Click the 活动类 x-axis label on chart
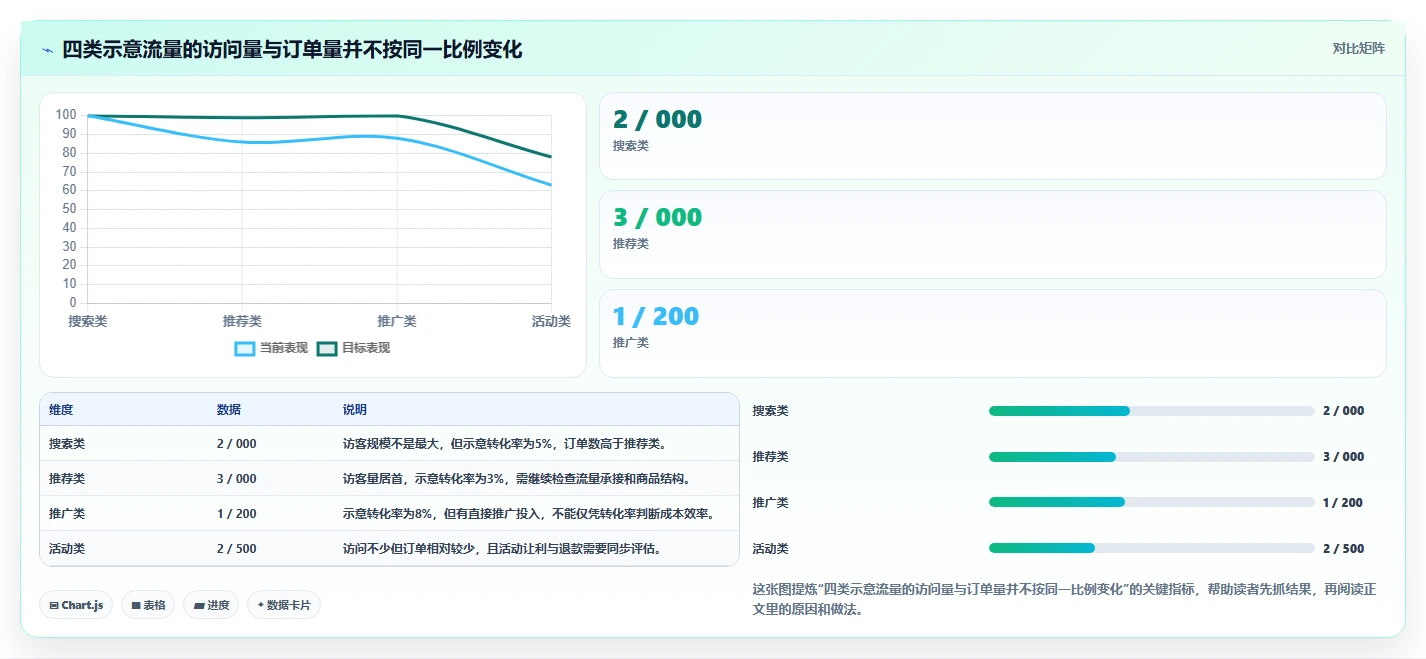This screenshot has width=1426, height=659. click(551, 321)
